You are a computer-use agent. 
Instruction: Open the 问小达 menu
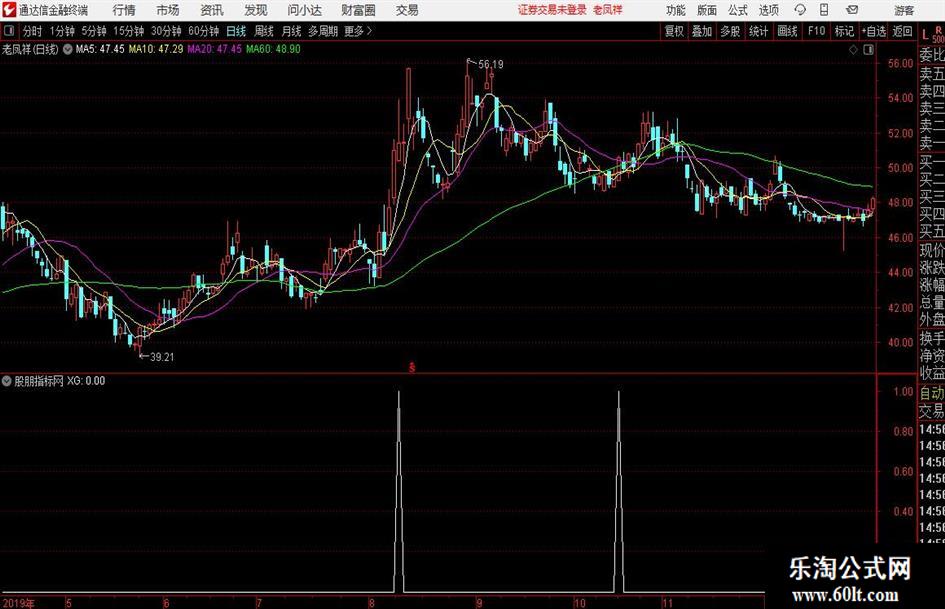[x=304, y=10]
